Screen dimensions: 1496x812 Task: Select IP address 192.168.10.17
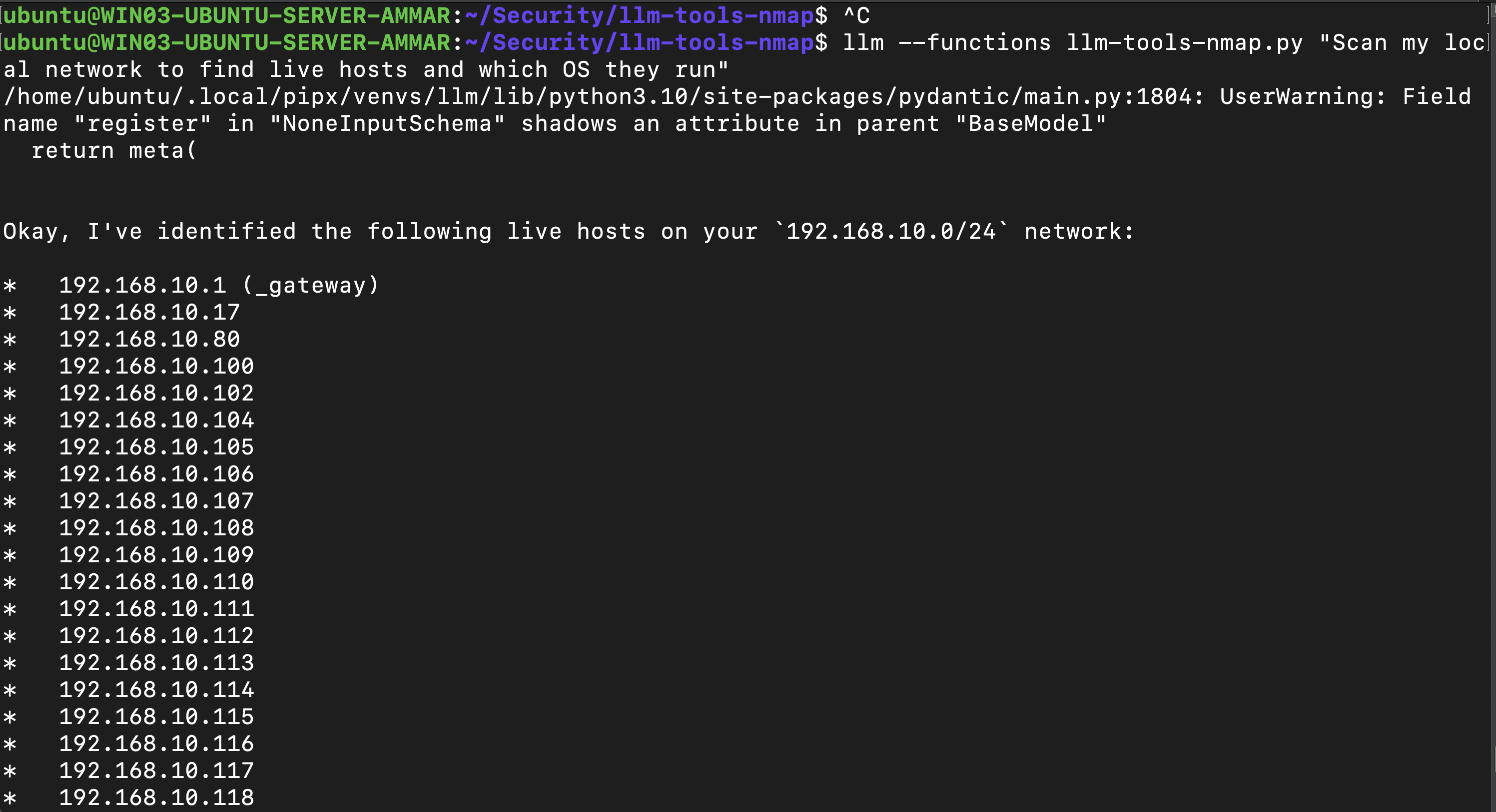click(149, 312)
